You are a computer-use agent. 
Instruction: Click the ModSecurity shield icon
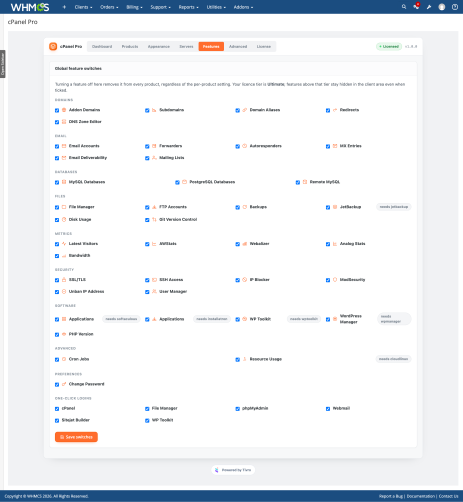click(335, 280)
